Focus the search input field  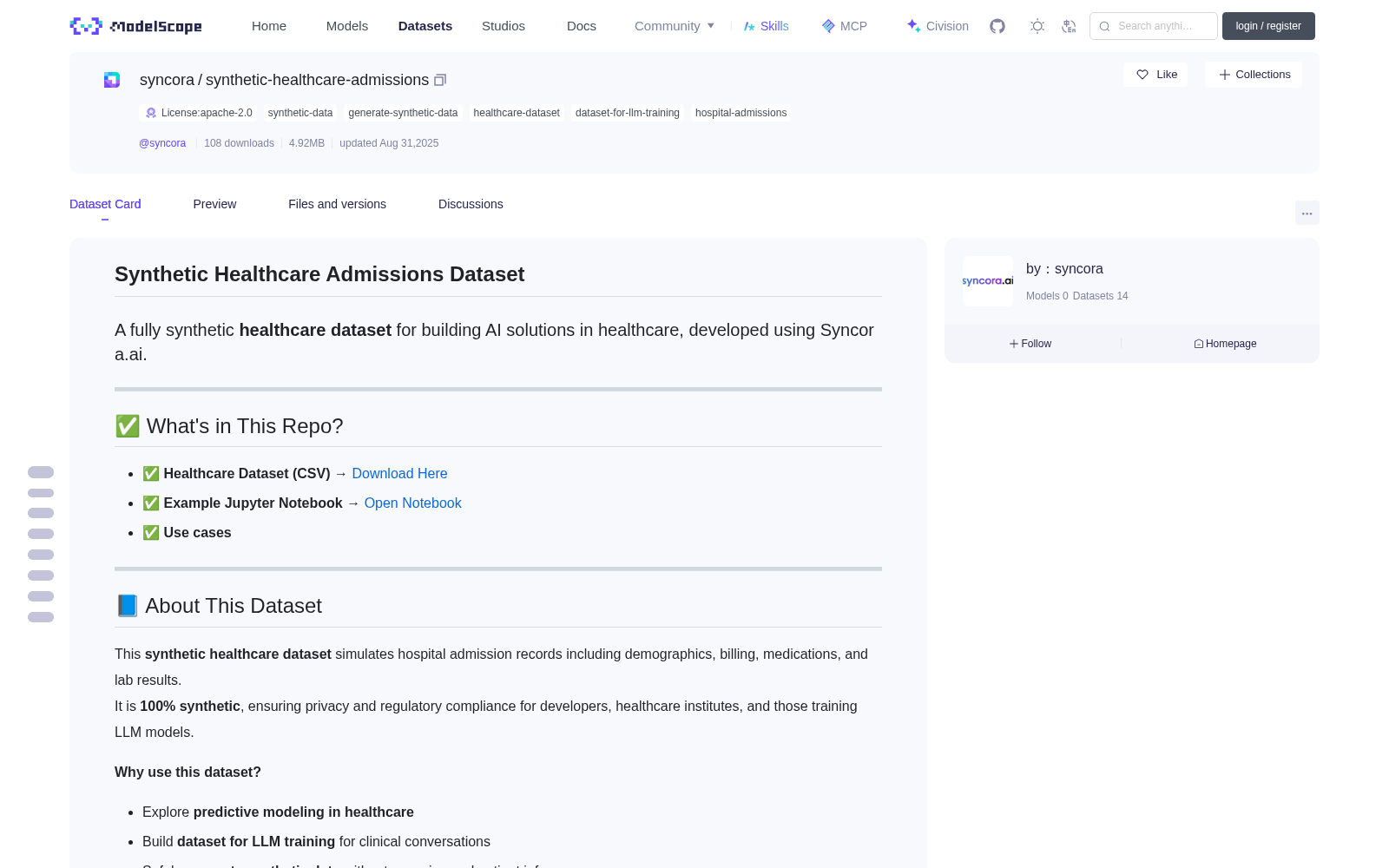click(x=1154, y=26)
